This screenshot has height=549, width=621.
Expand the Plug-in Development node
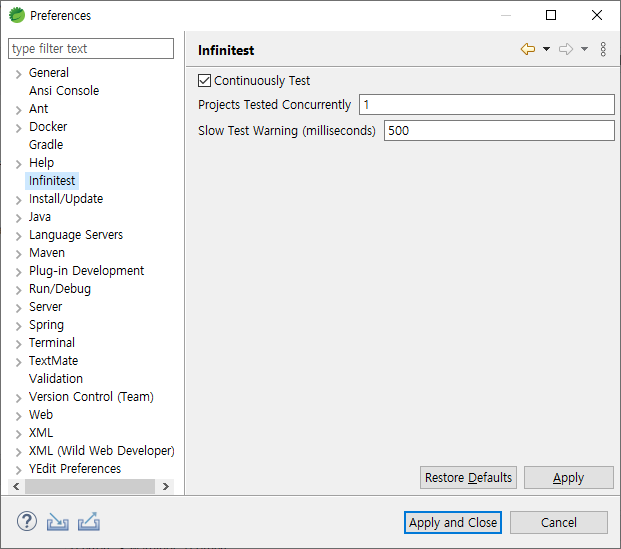tap(18, 272)
